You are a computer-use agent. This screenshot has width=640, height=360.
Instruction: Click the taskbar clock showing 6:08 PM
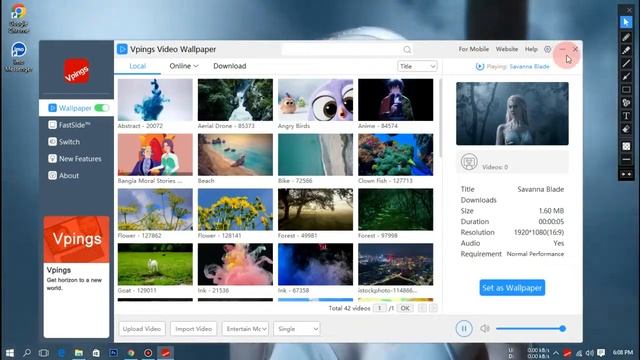coord(623,352)
